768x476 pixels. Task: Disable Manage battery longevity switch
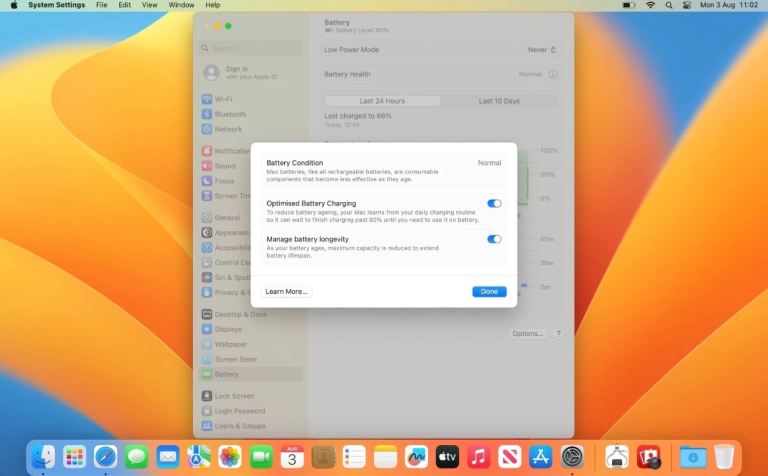pyautogui.click(x=494, y=239)
